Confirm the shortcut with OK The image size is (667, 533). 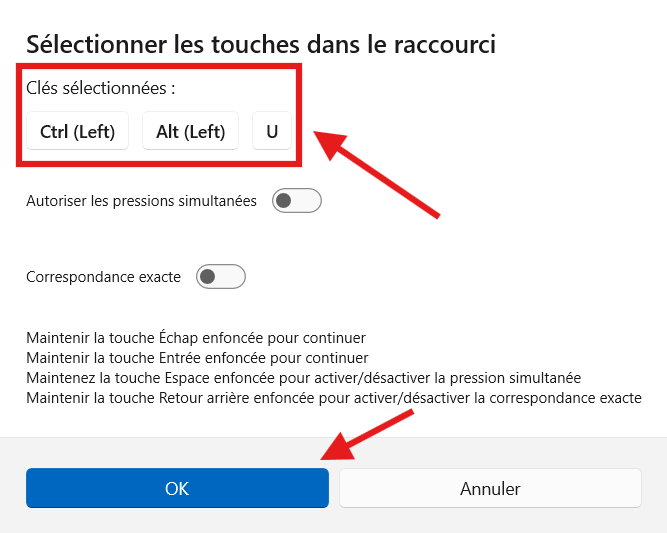tap(177, 489)
